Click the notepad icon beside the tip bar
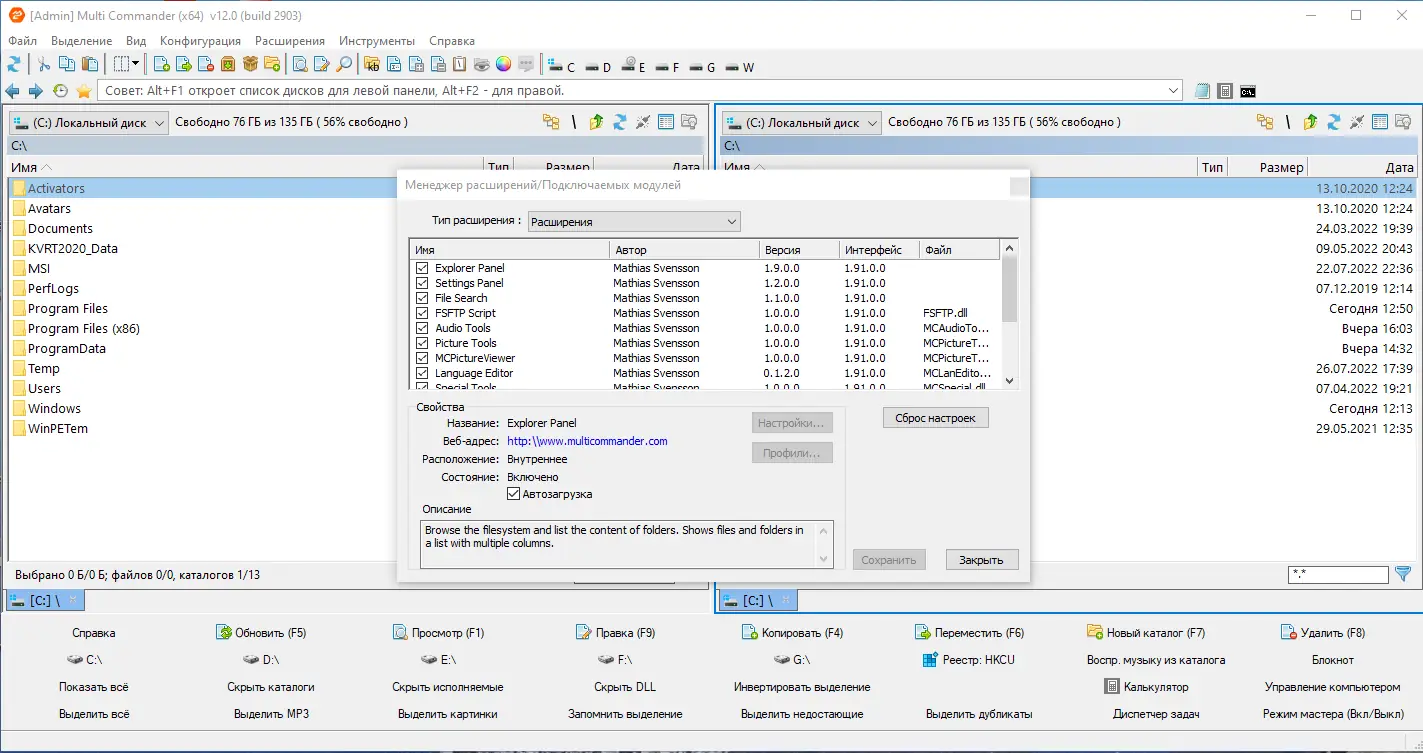Screen dimensions: 1423x753 click(1203, 91)
